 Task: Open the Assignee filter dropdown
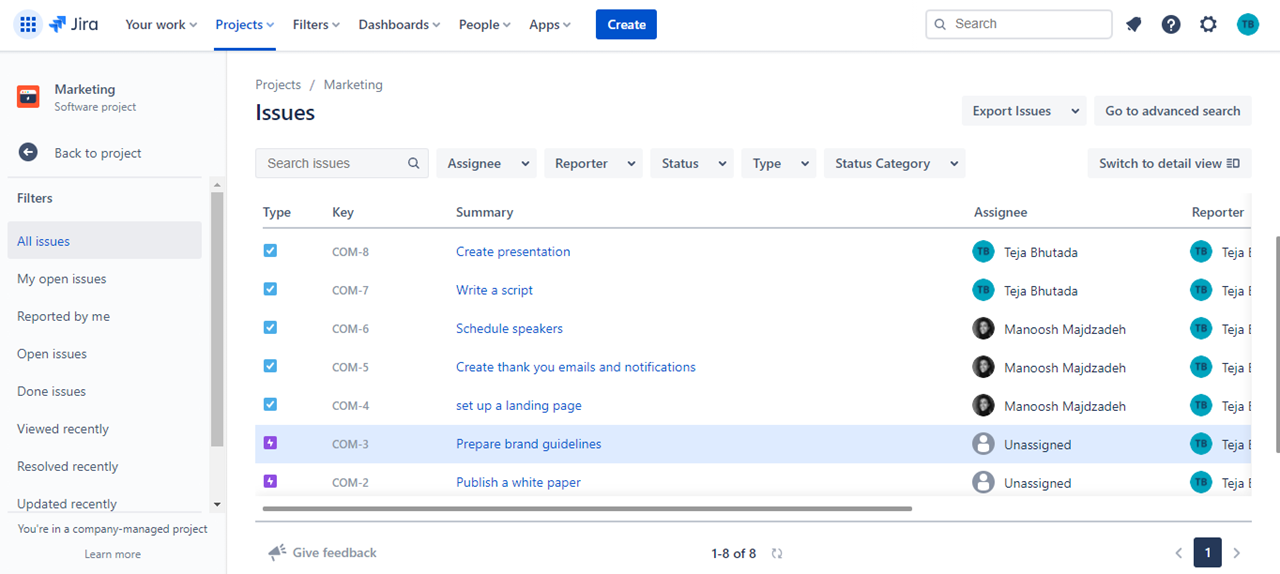tap(487, 163)
